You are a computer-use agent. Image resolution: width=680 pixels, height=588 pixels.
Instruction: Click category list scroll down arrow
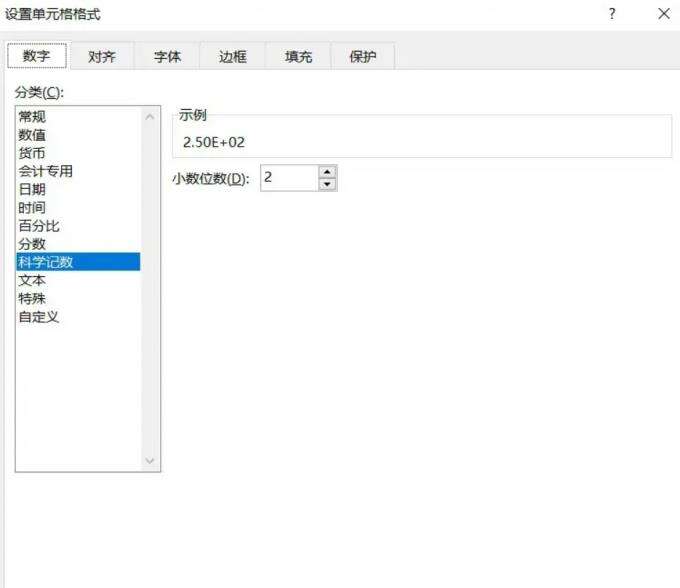point(150,461)
